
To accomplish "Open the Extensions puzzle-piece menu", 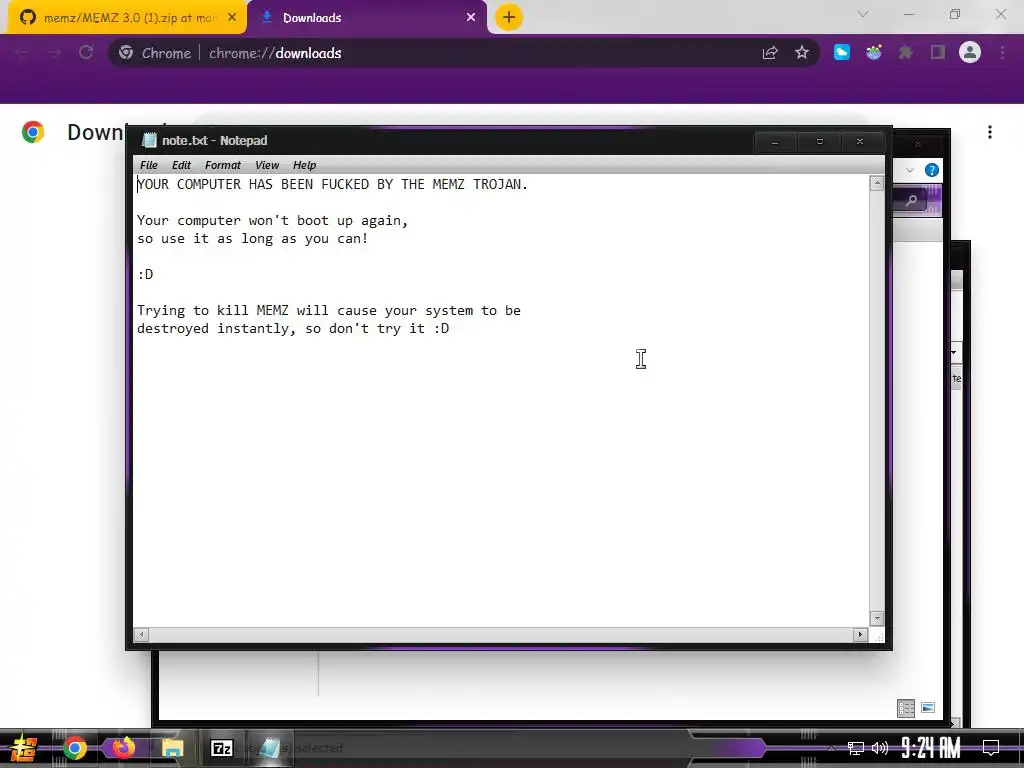I will [x=906, y=52].
